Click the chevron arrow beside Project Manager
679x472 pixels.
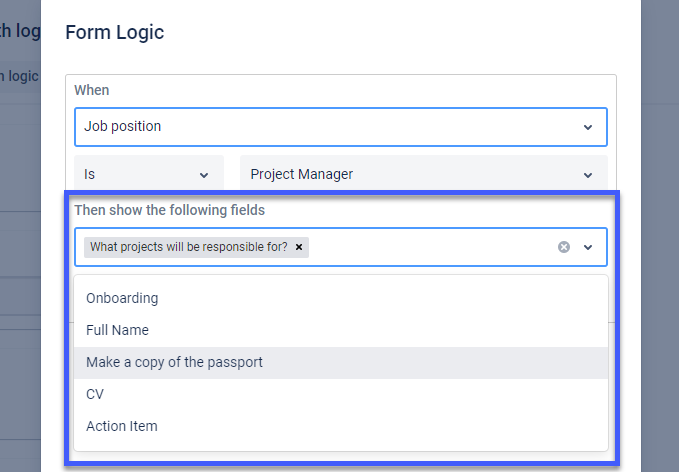pos(588,174)
